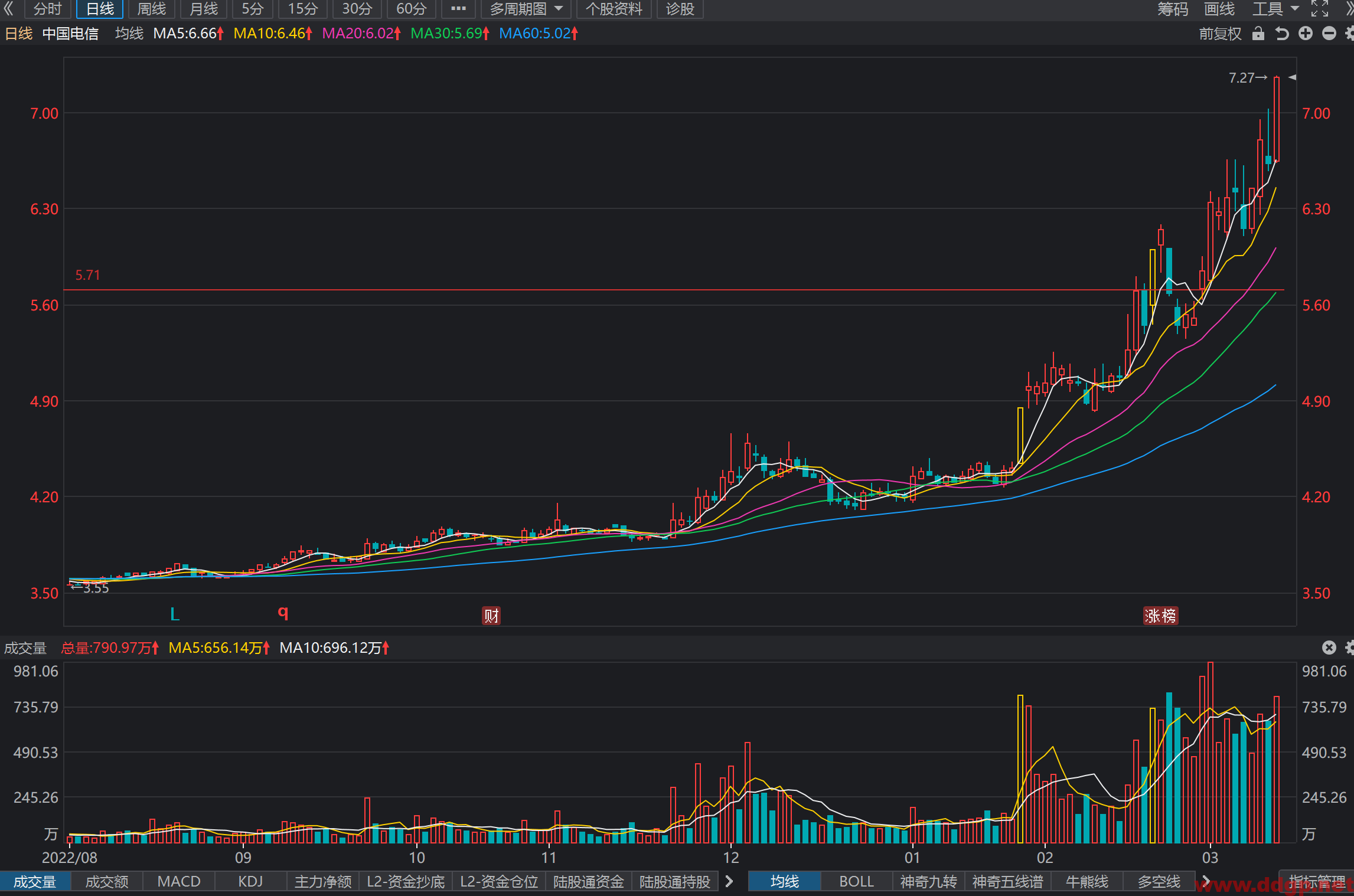Click the red q marker

[x=283, y=613]
